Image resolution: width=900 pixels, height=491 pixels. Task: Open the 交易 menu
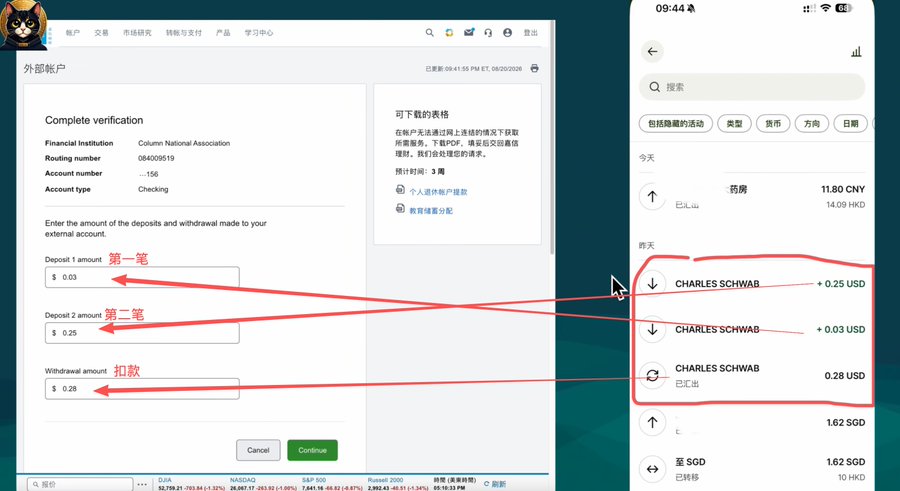click(x=102, y=33)
